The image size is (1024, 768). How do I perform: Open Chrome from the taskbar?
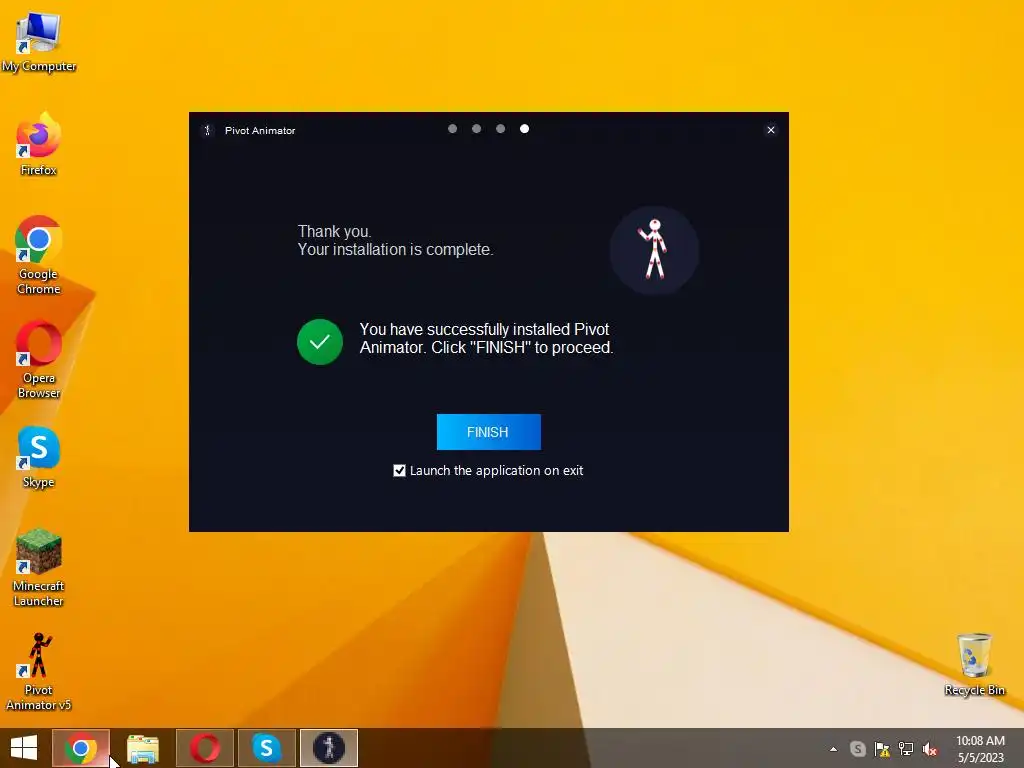(x=81, y=748)
